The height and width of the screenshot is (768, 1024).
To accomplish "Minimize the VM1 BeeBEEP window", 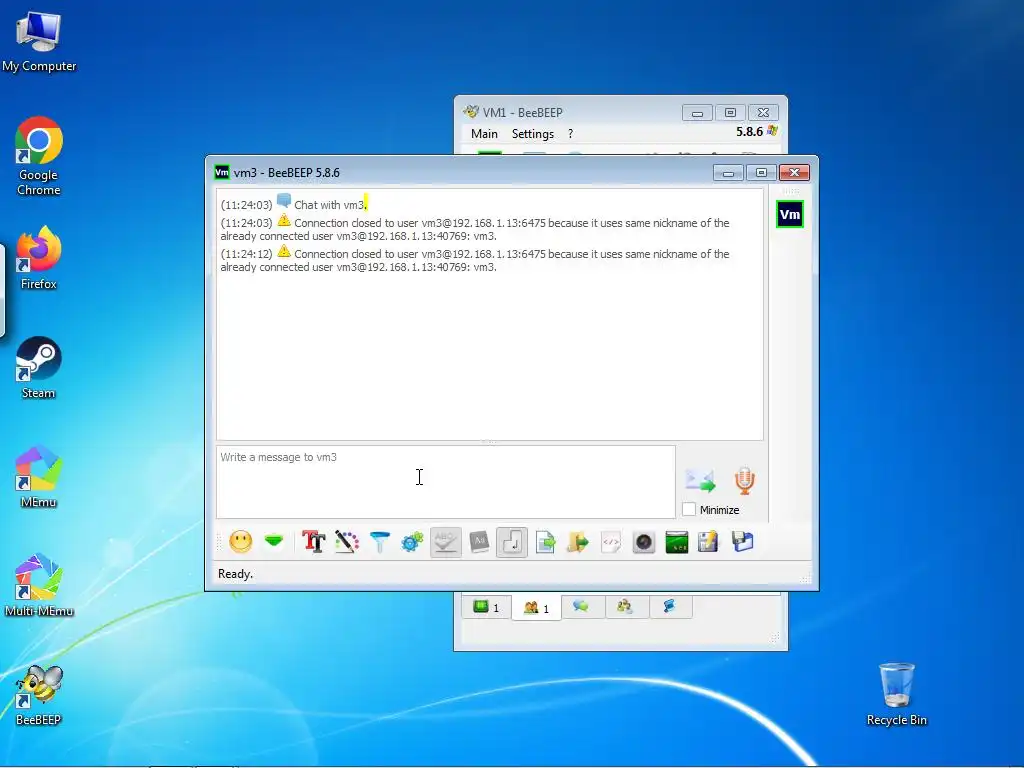I will [697, 112].
